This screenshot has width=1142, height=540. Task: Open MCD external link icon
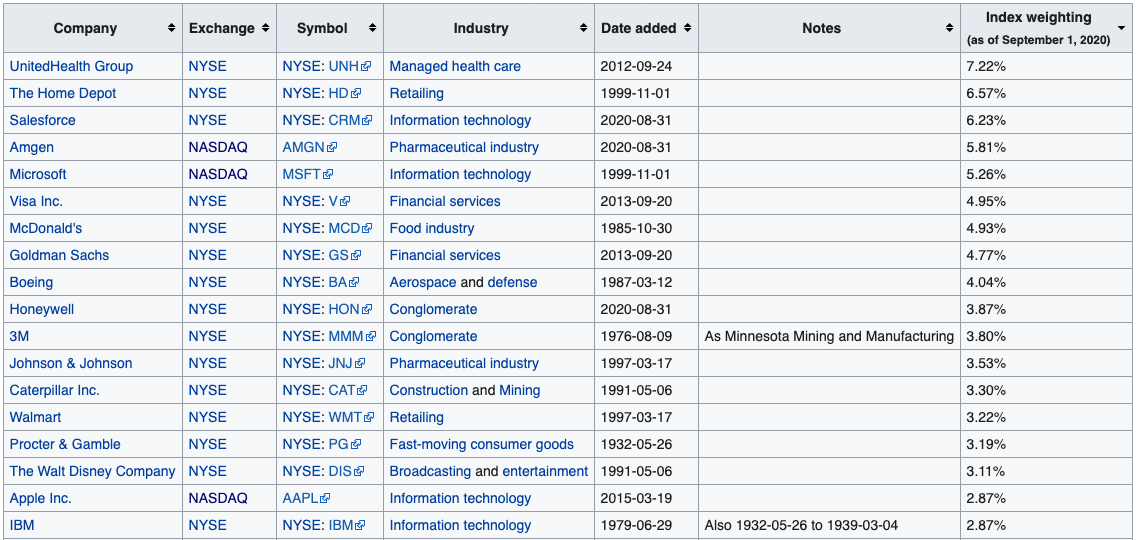pos(367,228)
